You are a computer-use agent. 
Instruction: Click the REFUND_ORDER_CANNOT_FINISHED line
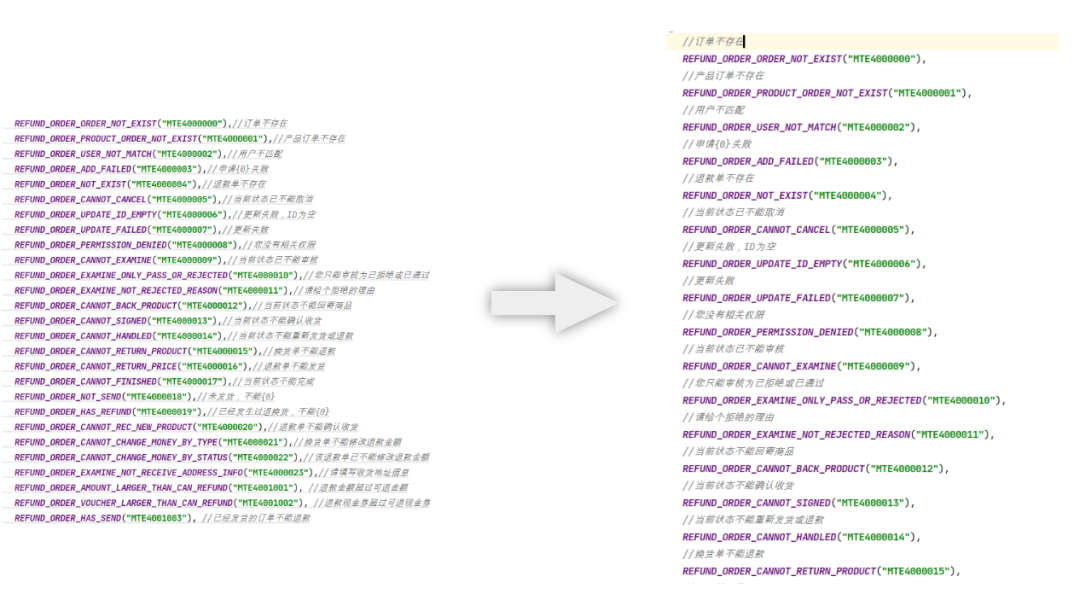pos(165,381)
